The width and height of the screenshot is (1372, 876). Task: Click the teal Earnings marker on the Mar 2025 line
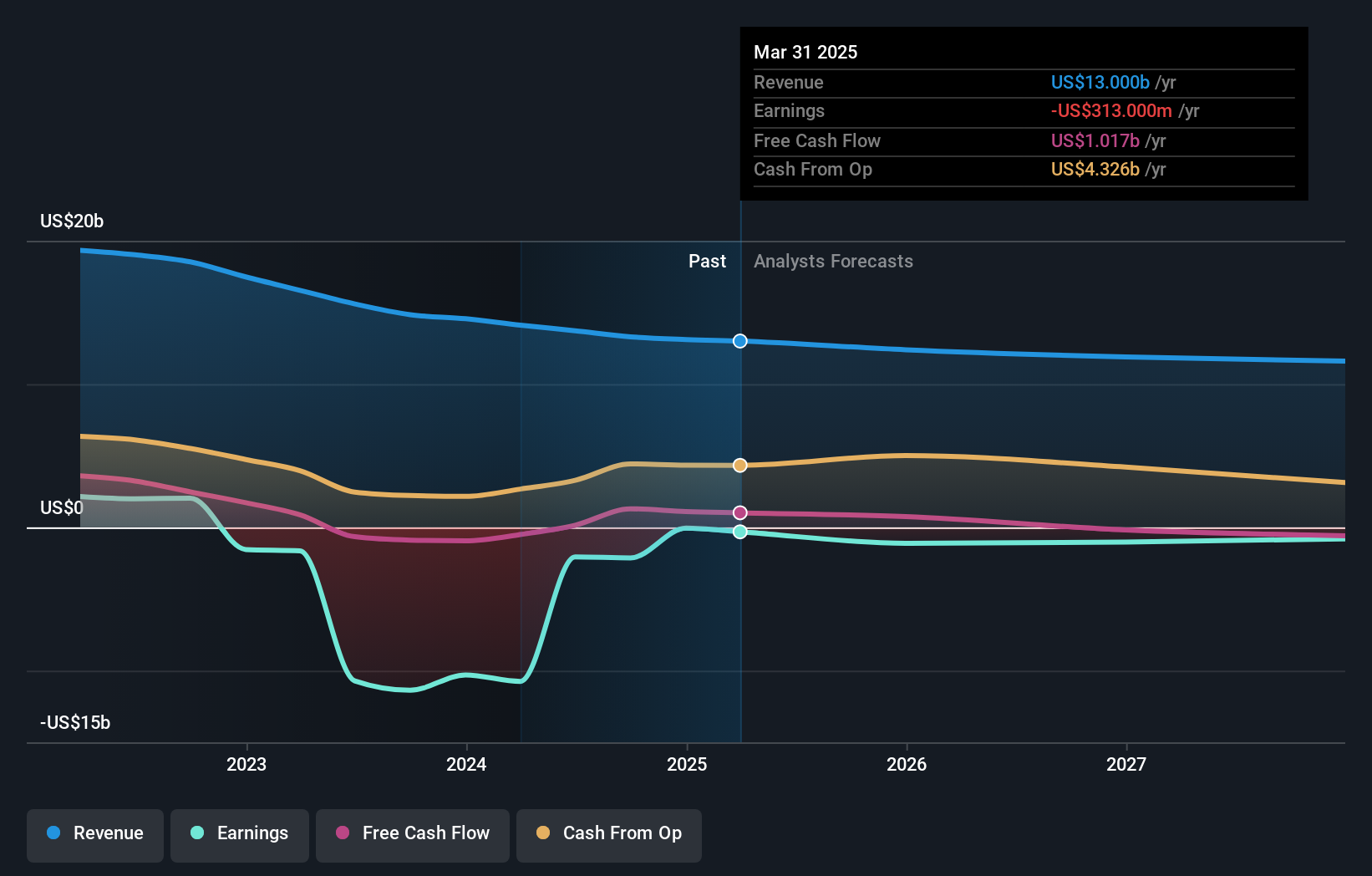click(x=740, y=532)
